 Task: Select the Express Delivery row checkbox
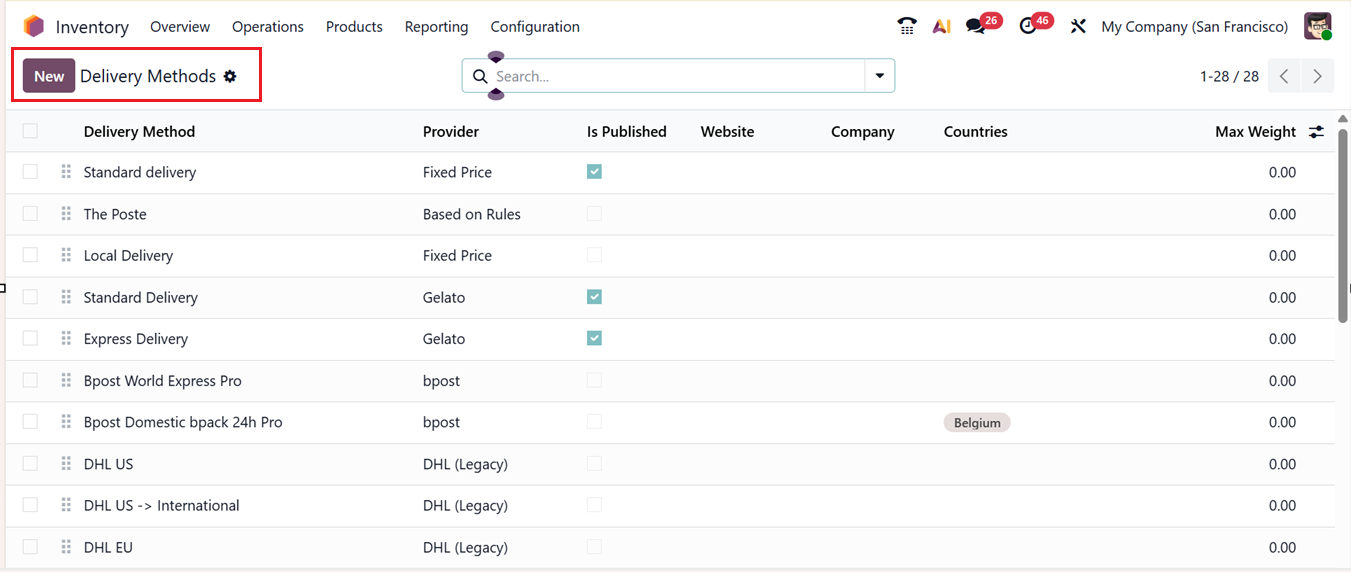pyautogui.click(x=30, y=339)
